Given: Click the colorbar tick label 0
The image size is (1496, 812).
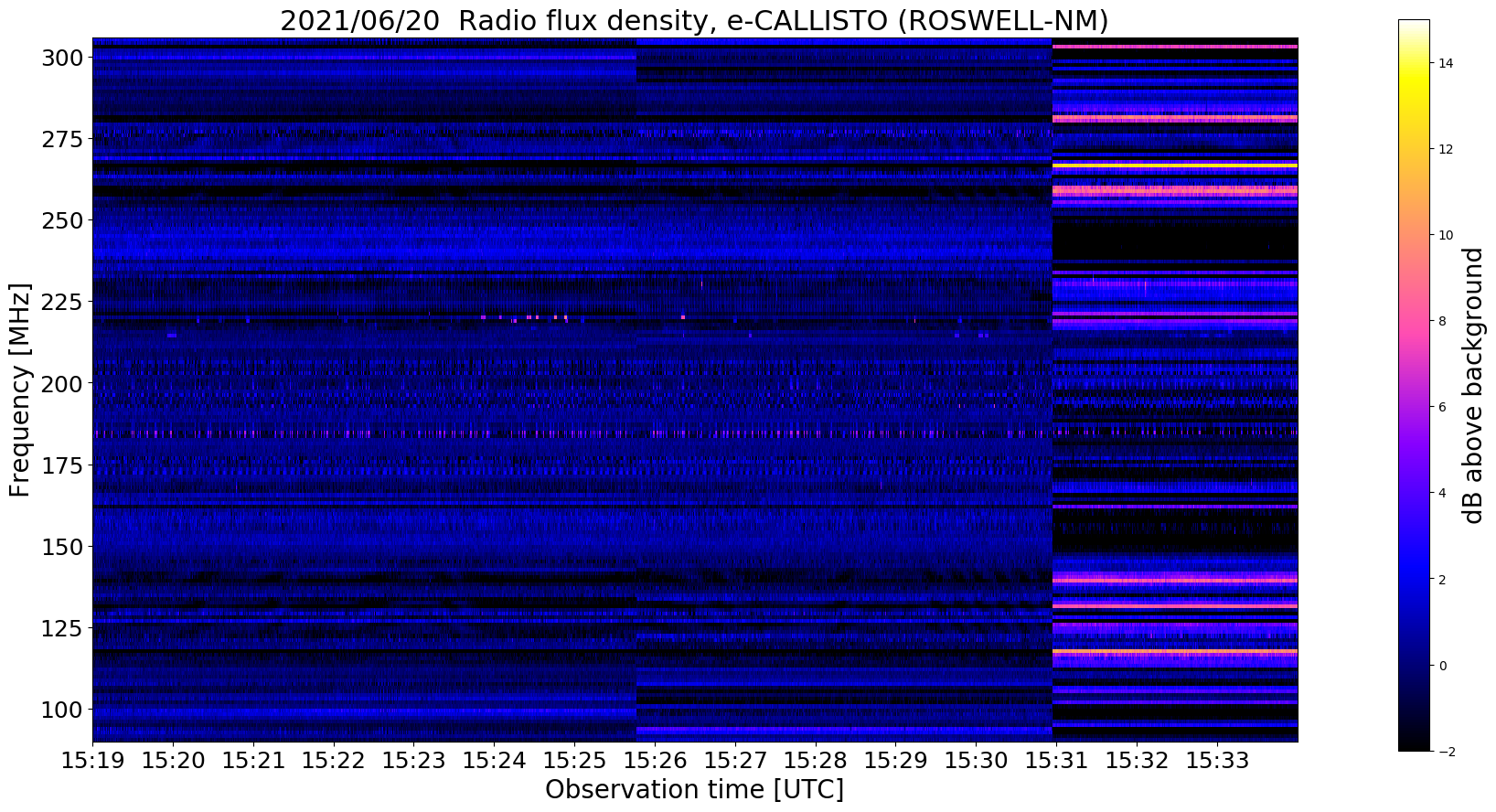Looking at the screenshot, I should 1442,665.
